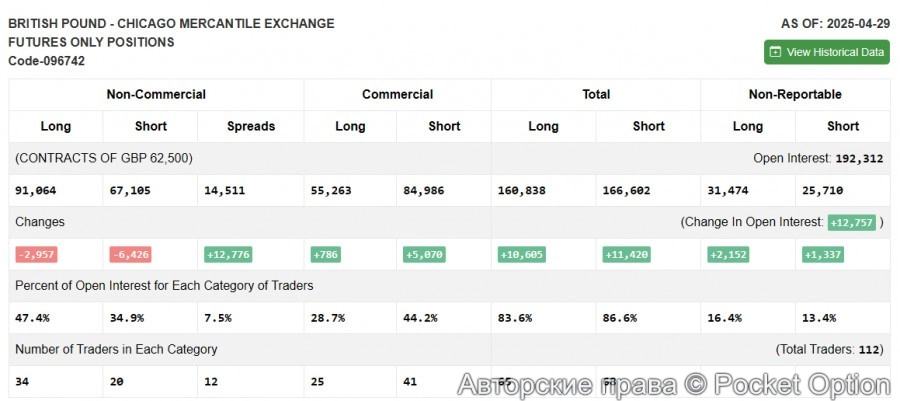Click the Spreads column header
The image size is (900, 401).
pyautogui.click(x=250, y=126)
